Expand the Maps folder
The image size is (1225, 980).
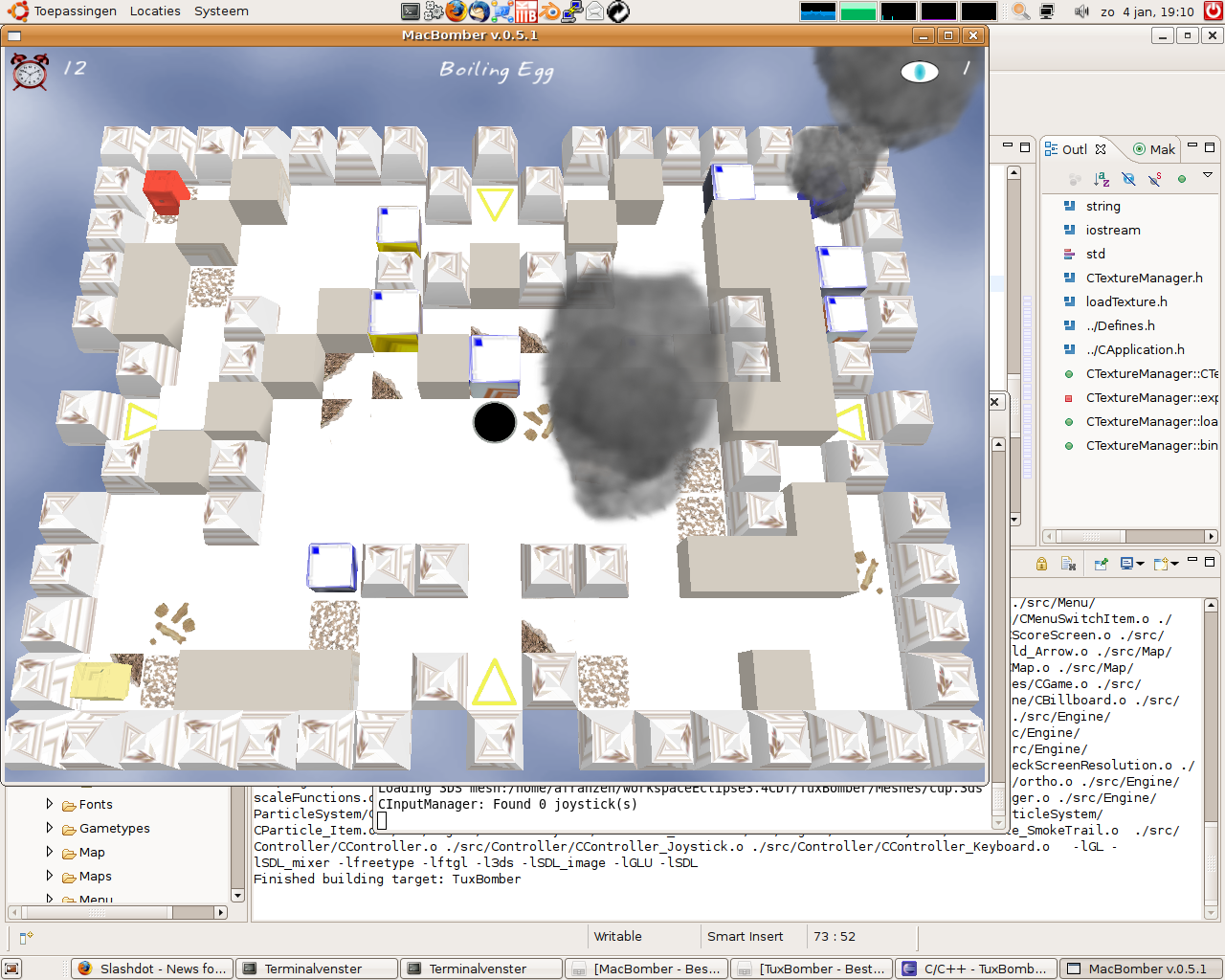tap(50, 876)
